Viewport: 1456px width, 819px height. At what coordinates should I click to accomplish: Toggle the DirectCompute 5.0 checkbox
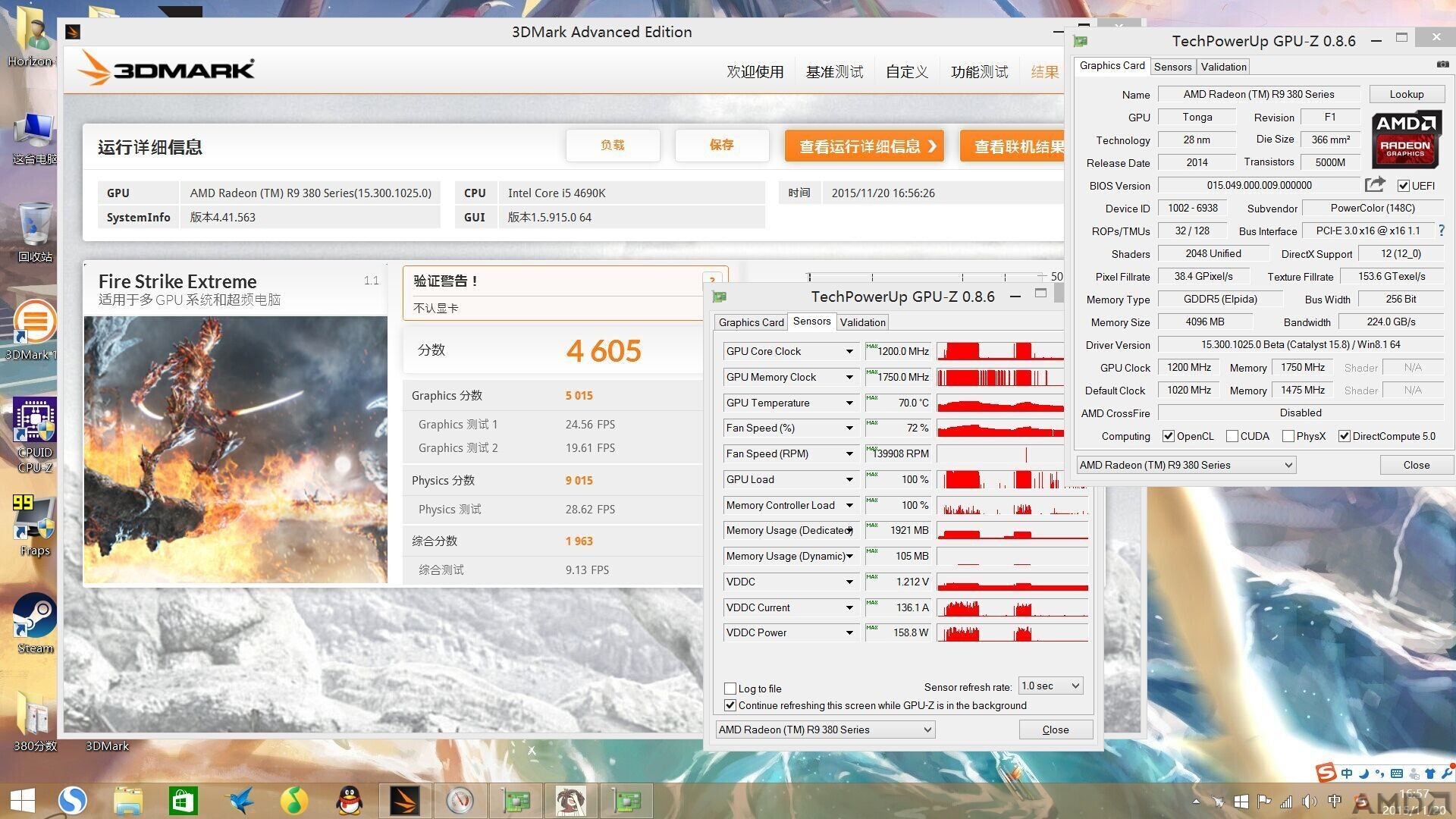(x=1345, y=436)
